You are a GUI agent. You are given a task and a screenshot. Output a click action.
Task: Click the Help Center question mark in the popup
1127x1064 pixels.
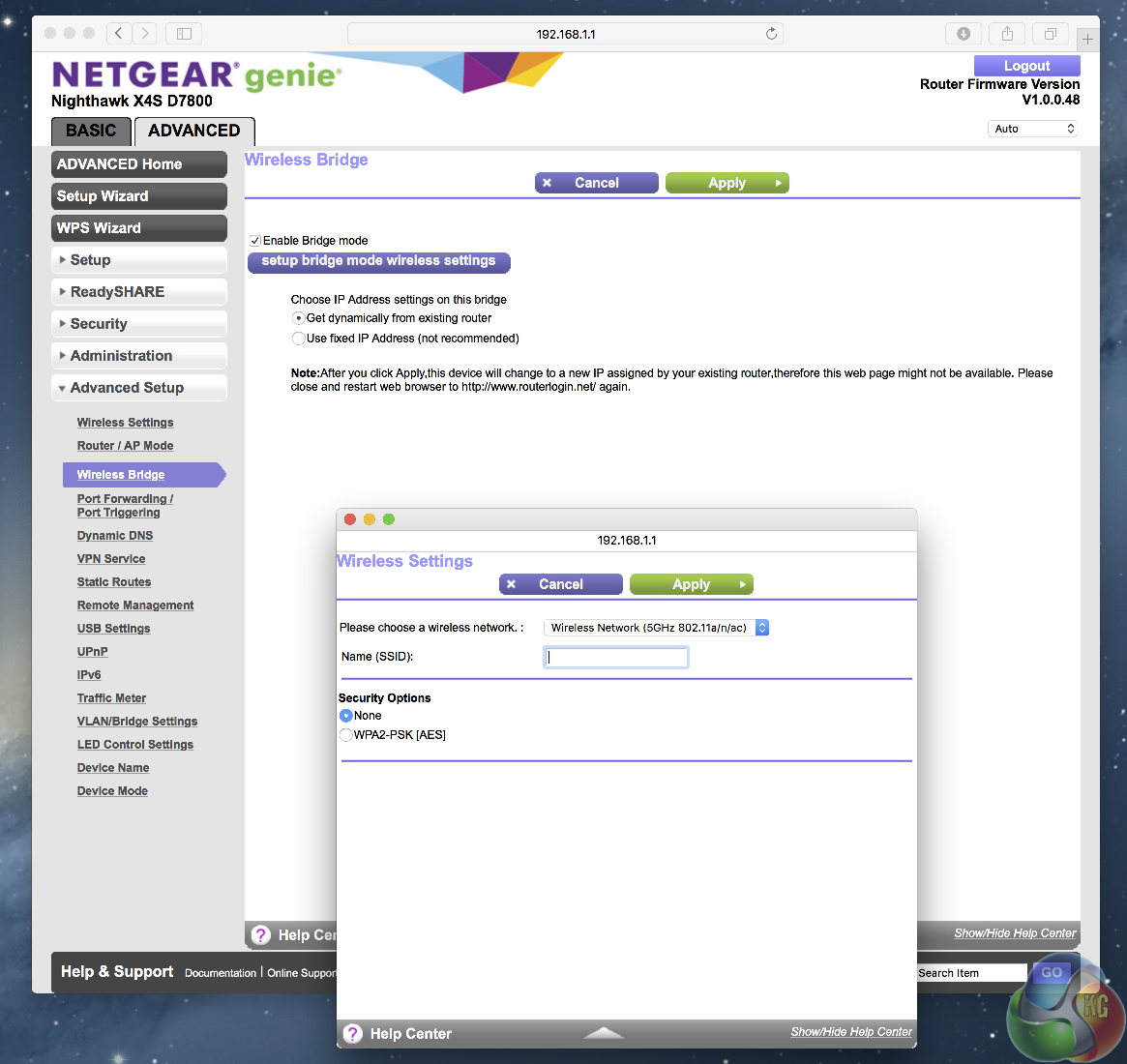pos(353,1033)
